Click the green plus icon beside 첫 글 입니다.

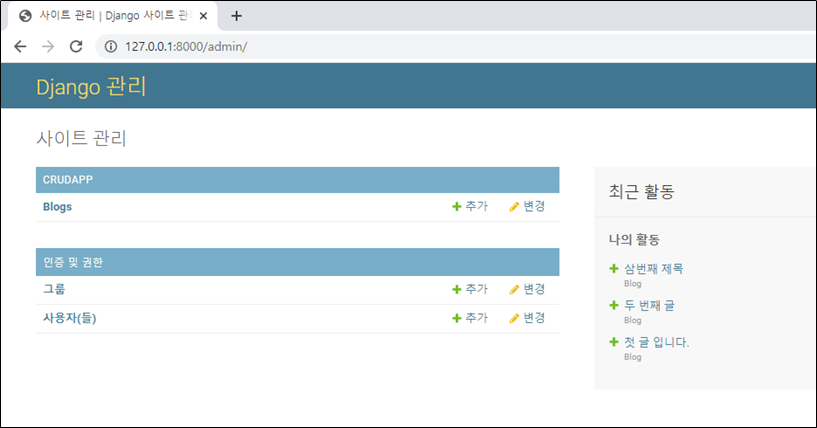614,342
